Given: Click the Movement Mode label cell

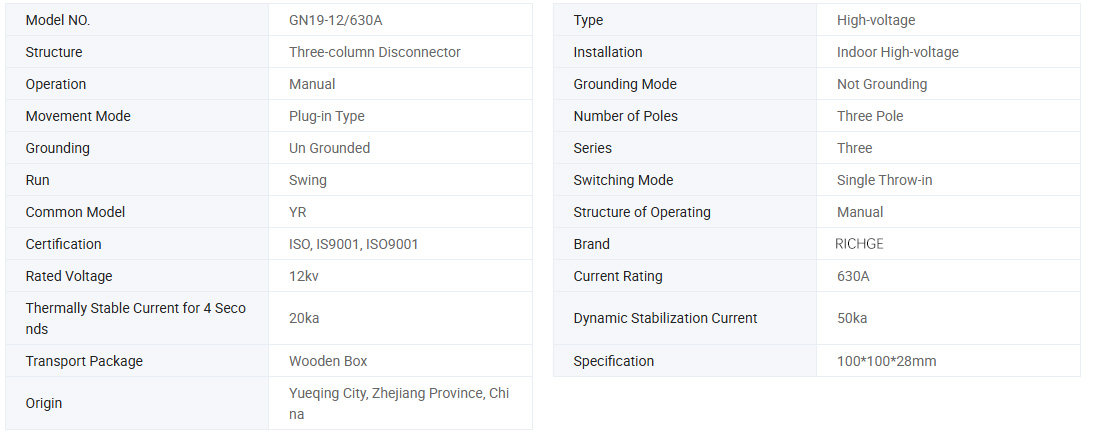Looking at the screenshot, I should pyautogui.click(x=78, y=116).
